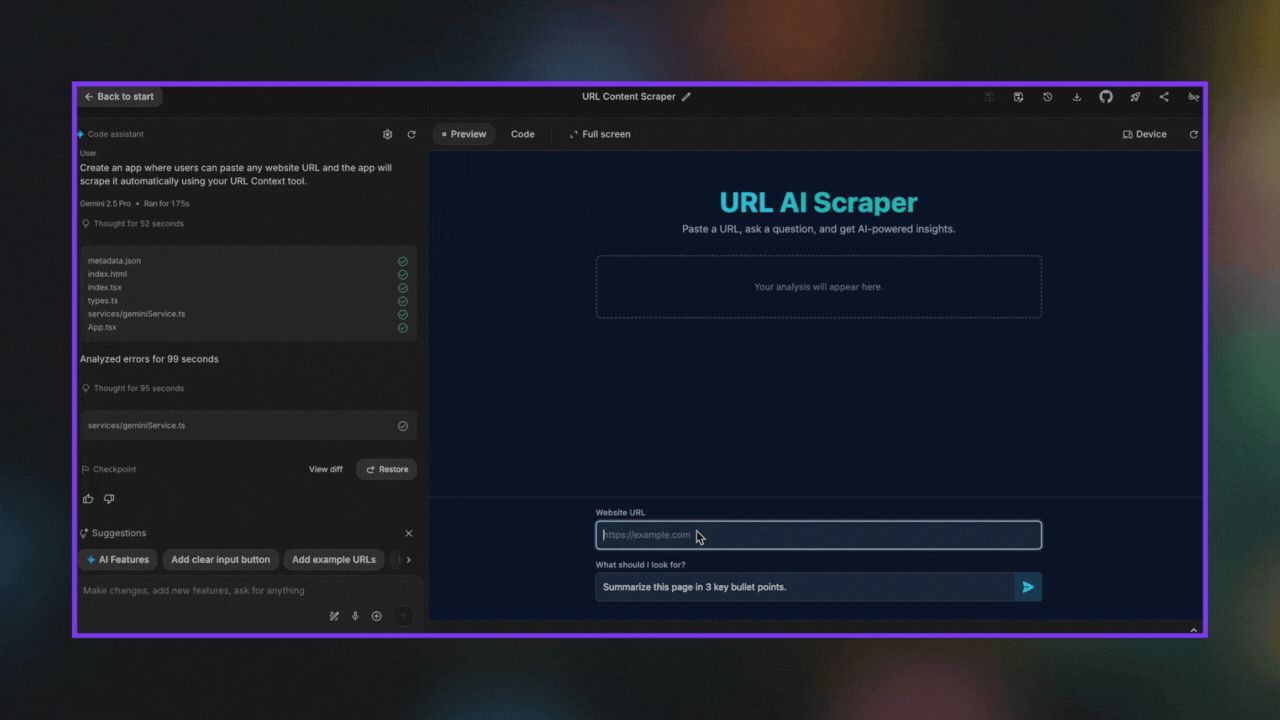This screenshot has height=720, width=1280.
Task: Close the Suggestions panel
Action: coord(409,533)
